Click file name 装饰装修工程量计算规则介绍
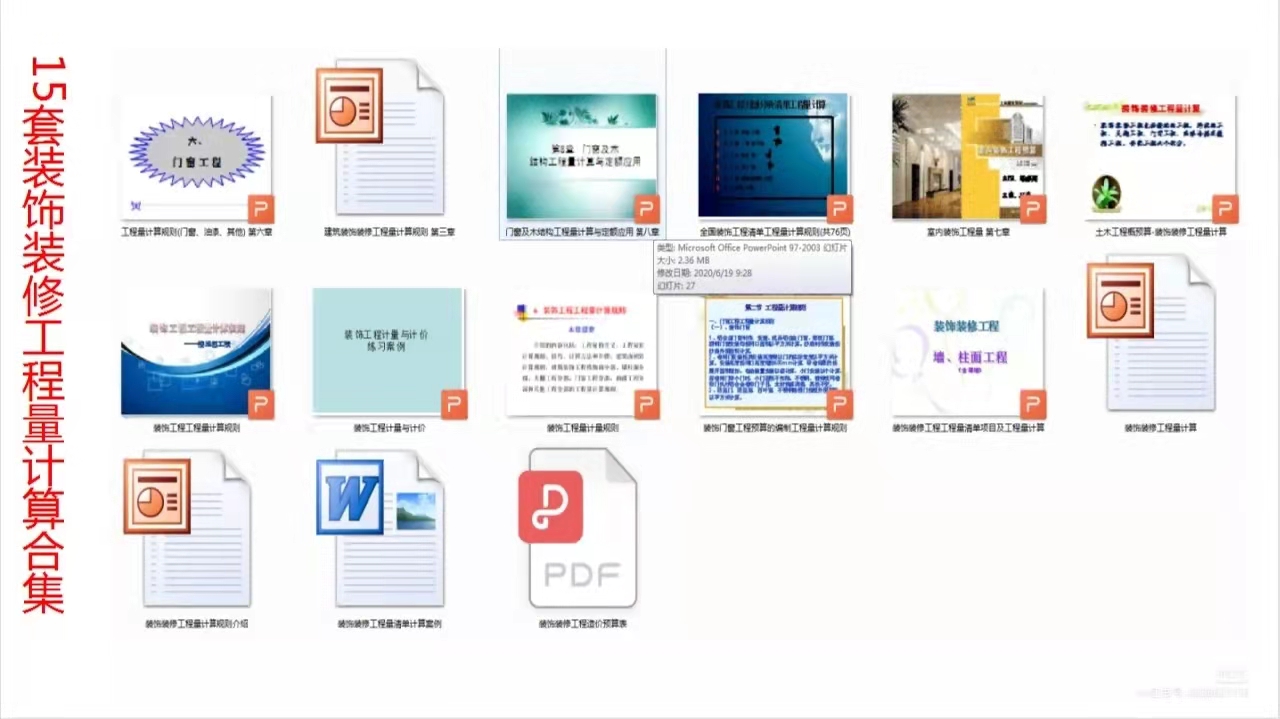1280x719 pixels. [197, 623]
